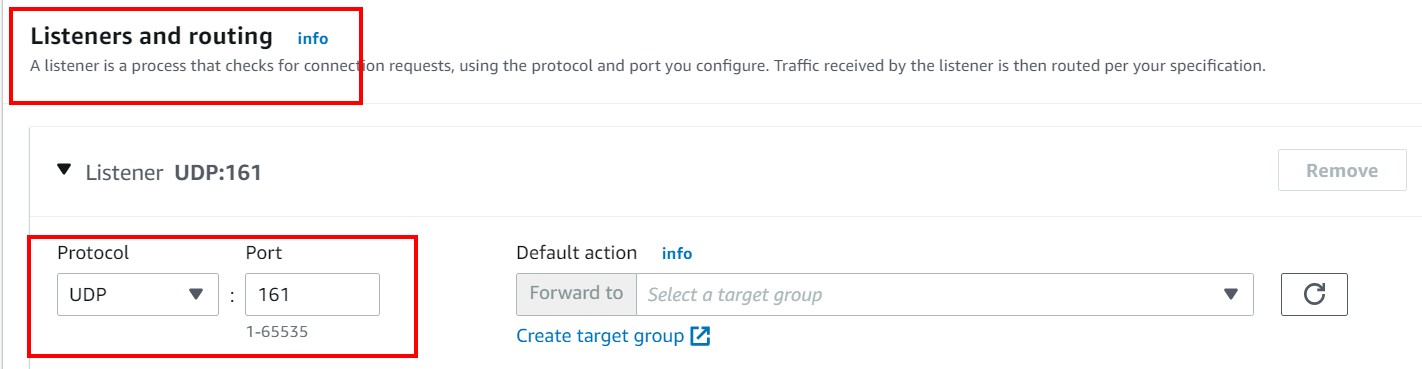Click the 1-65535 port range hint
This screenshot has width=1422, height=369.
(x=276, y=332)
